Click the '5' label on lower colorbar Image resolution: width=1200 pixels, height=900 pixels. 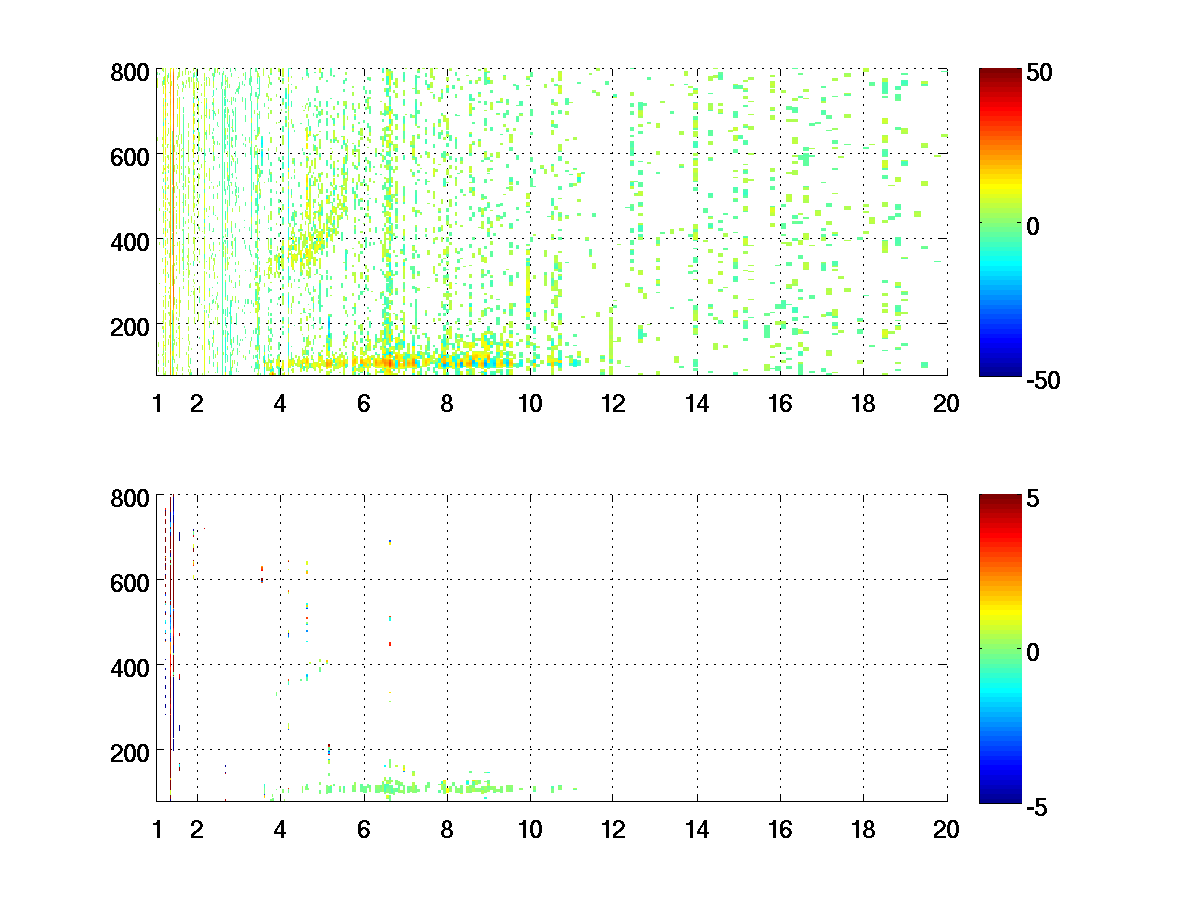1034,498
